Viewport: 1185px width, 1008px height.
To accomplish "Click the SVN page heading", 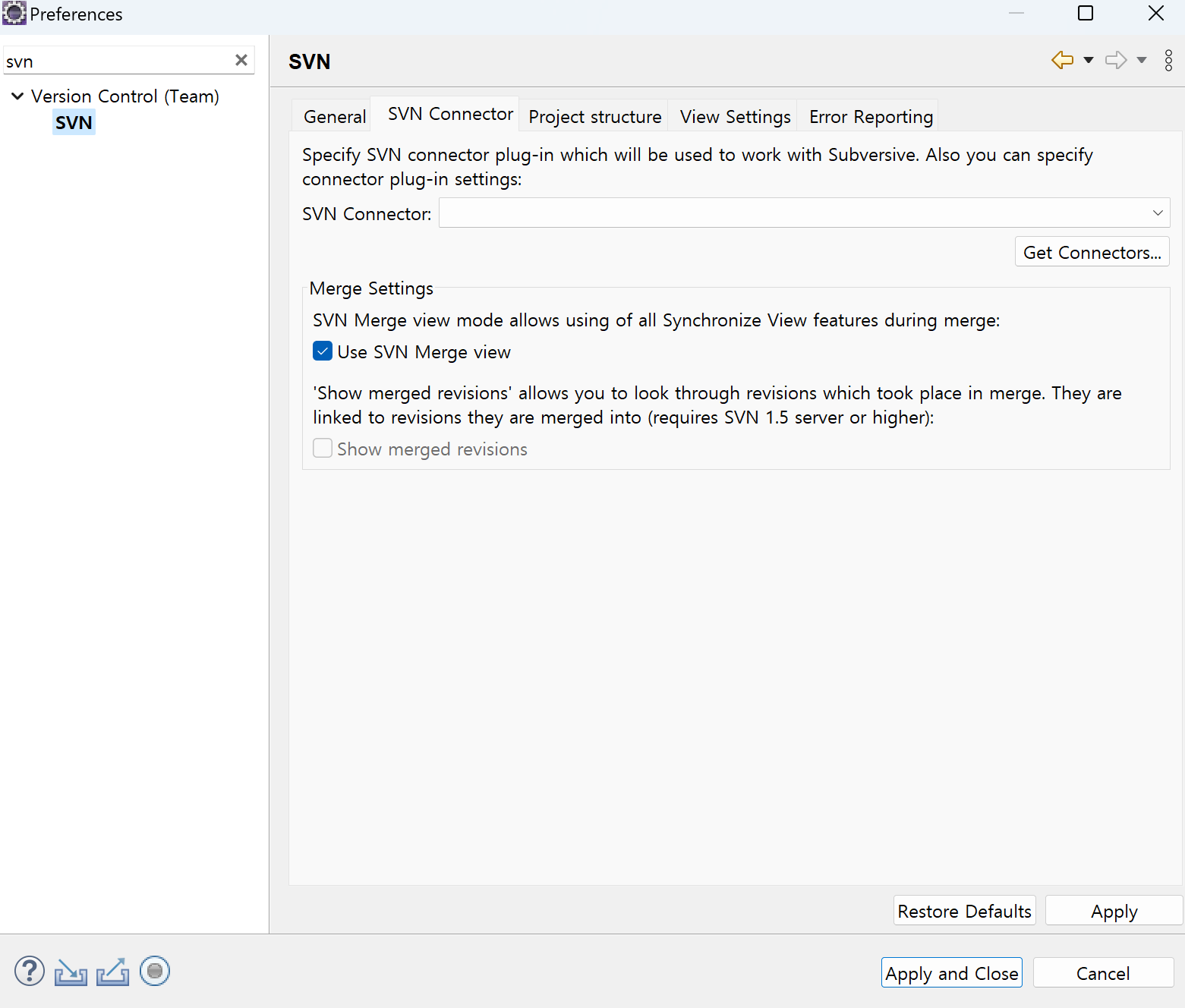I will click(x=309, y=61).
